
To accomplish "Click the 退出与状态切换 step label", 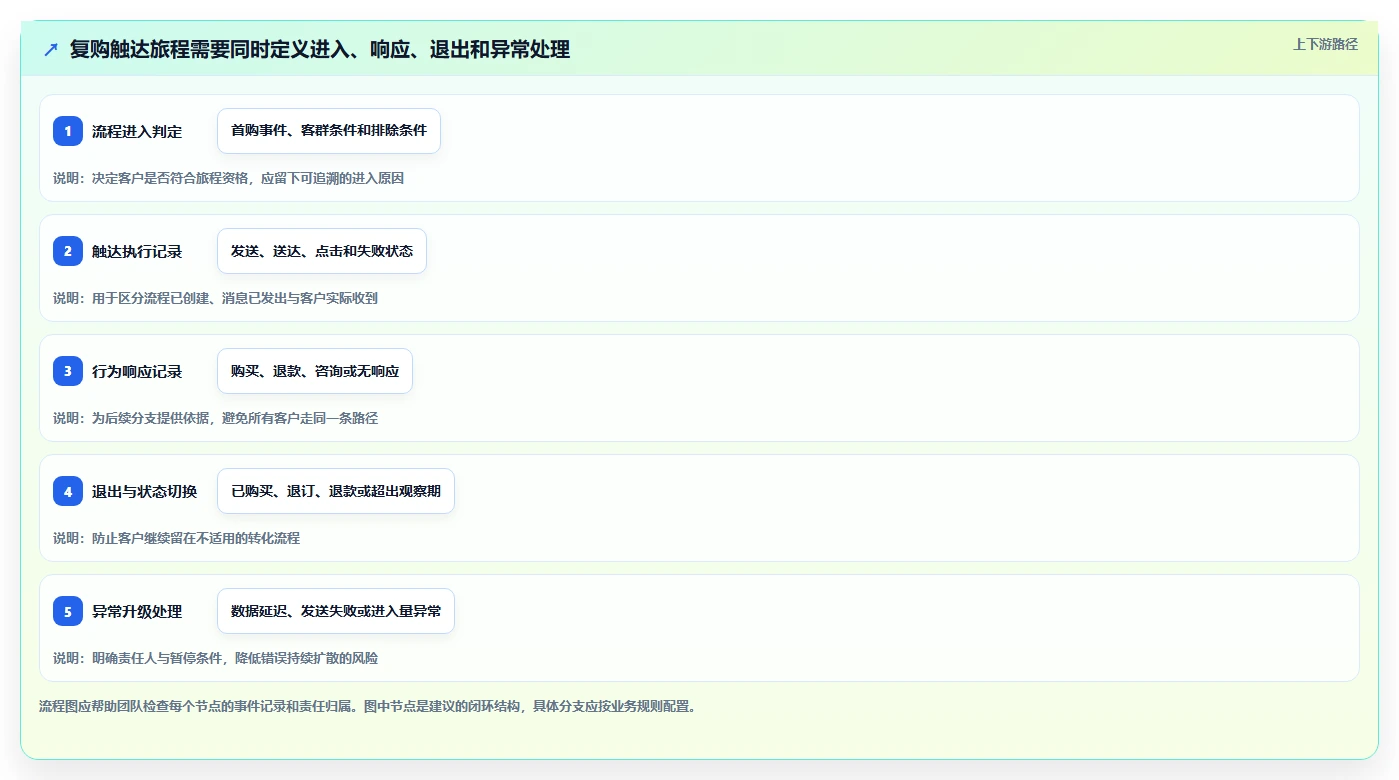I will click(145, 491).
